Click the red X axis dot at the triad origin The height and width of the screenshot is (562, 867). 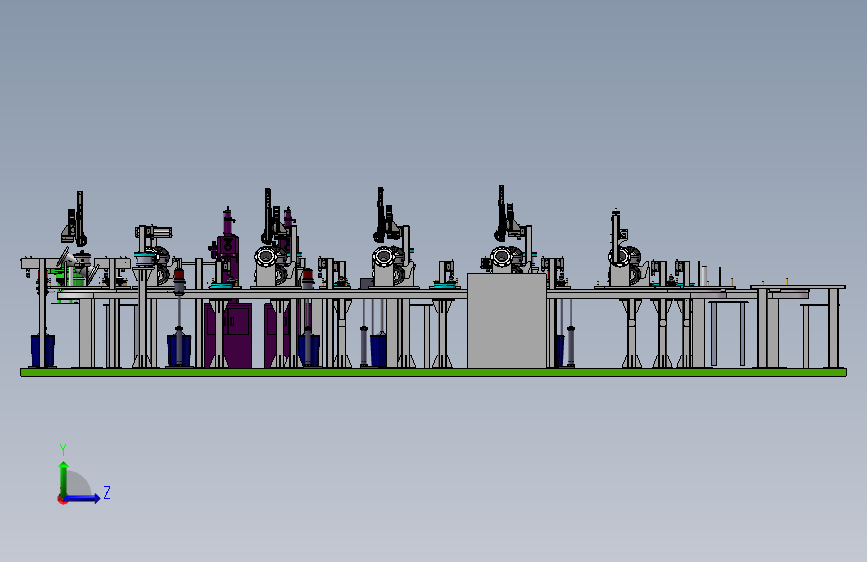[x=62, y=500]
